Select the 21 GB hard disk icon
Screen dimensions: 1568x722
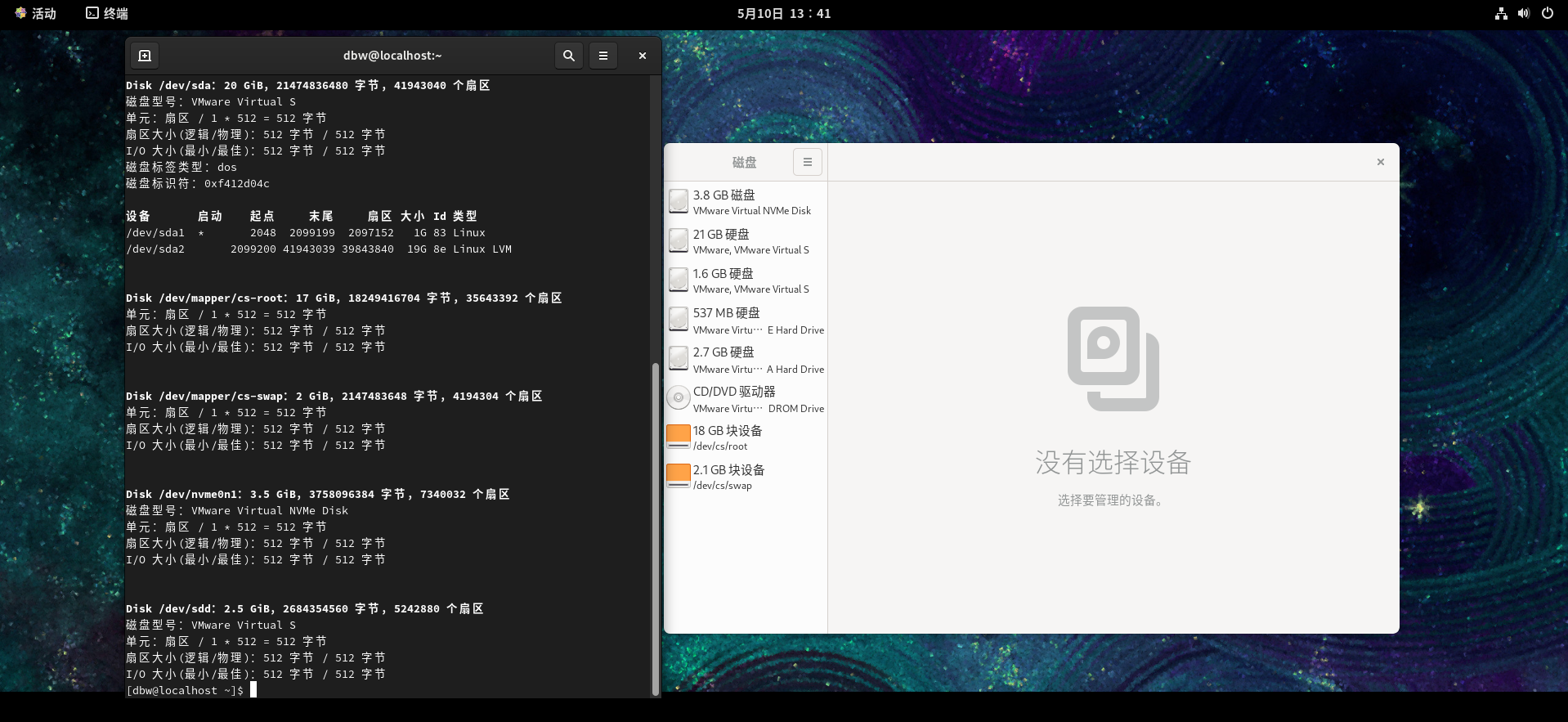pyautogui.click(x=679, y=241)
